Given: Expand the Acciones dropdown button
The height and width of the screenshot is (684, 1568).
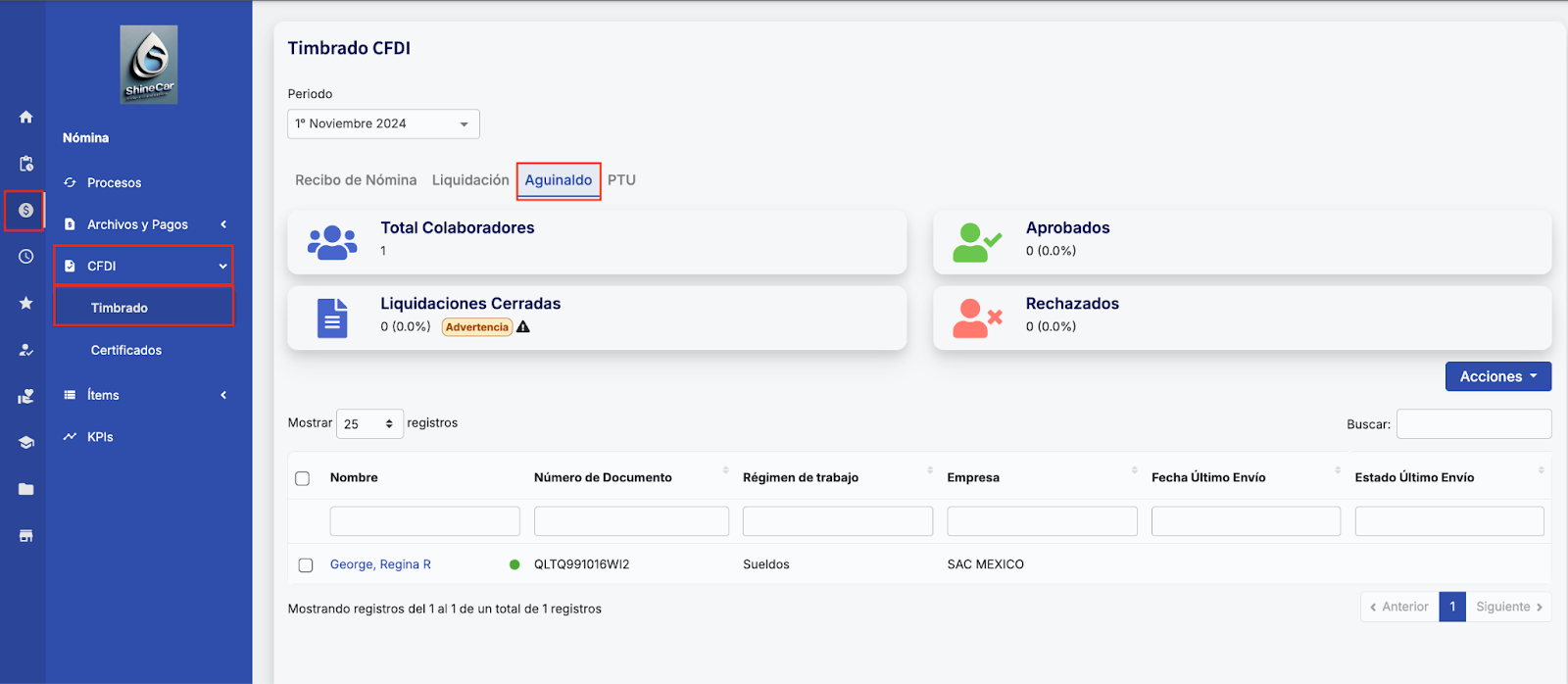Looking at the screenshot, I should coord(1497,376).
